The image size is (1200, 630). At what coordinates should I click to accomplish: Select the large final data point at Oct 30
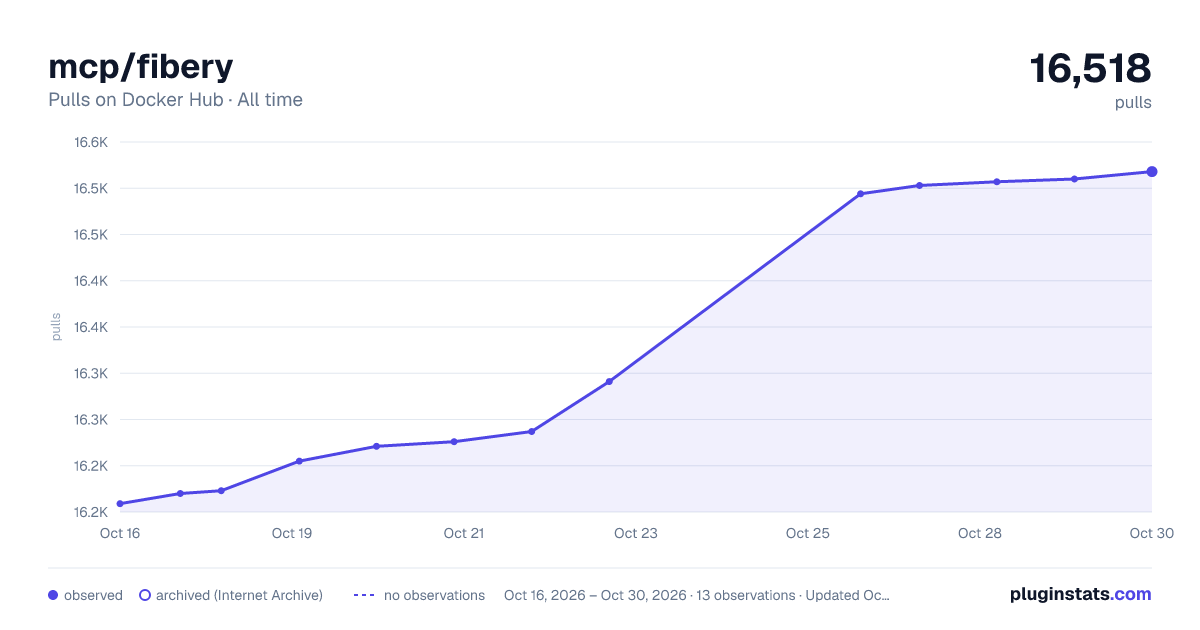[1152, 172]
